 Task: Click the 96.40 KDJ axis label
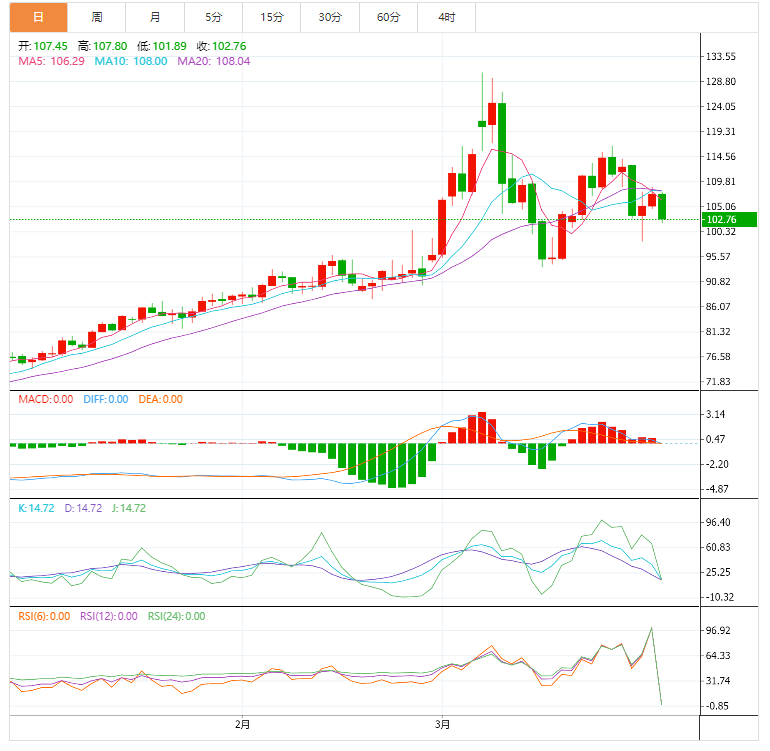click(x=718, y=522)
